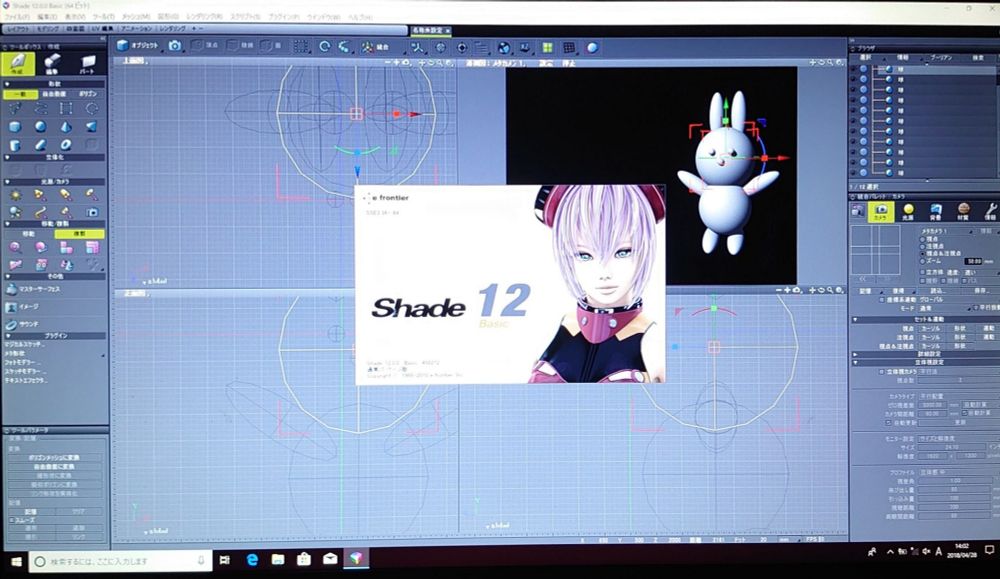The width and height of the screenshot is (1000, 579).
Task: Add a camera from the toolbox
Action: [92, 212]
